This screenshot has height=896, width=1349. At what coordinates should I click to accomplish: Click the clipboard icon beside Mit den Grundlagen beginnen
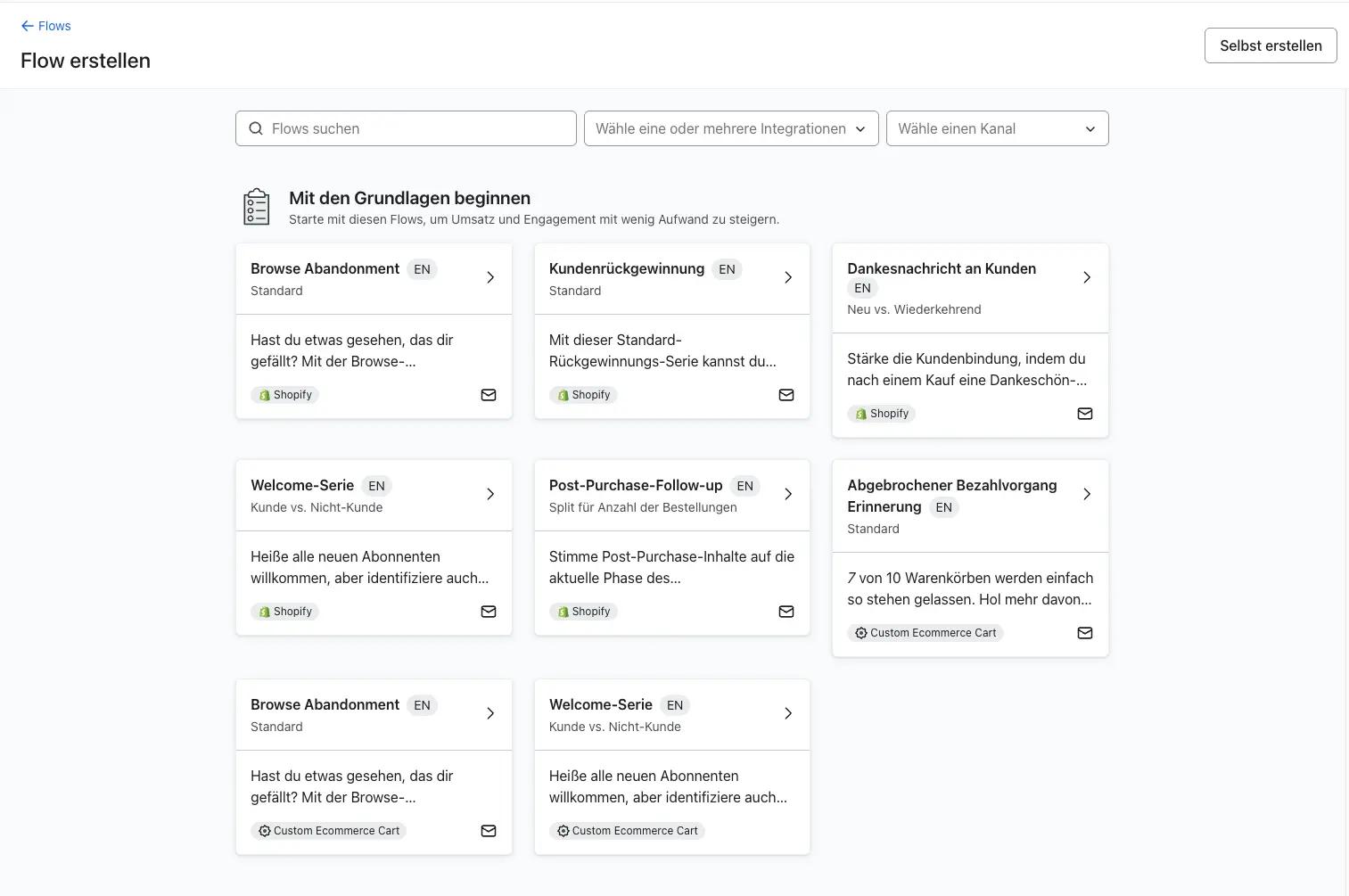pos(256,206)
